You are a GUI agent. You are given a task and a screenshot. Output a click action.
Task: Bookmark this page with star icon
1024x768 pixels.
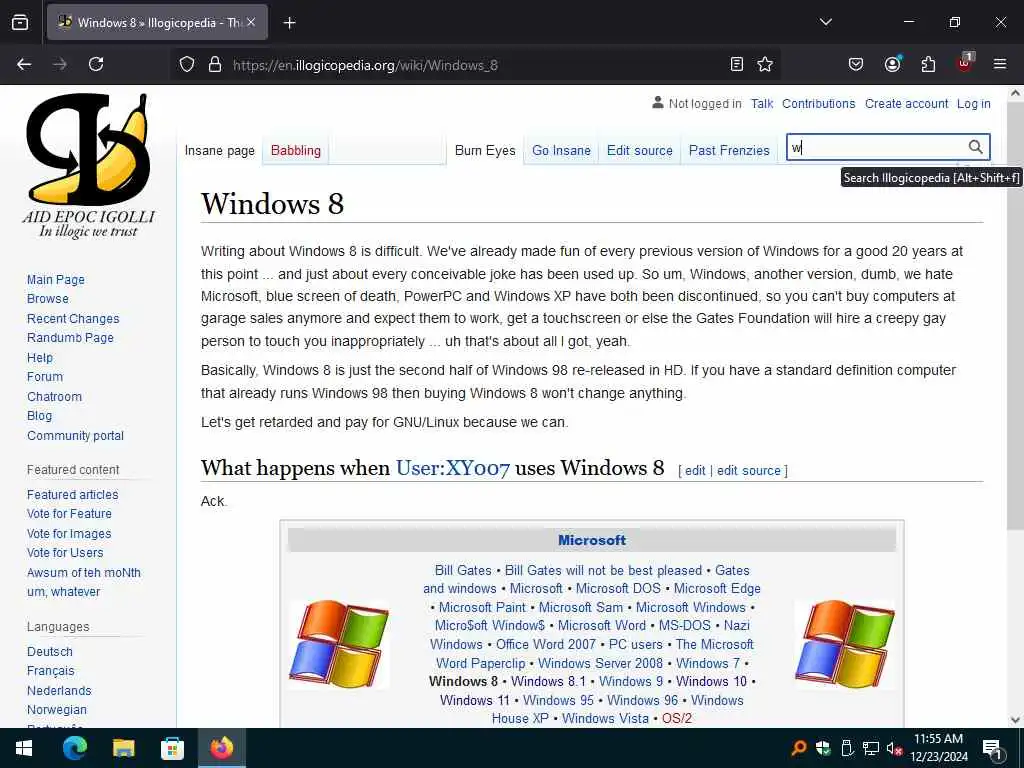point(765,64)
